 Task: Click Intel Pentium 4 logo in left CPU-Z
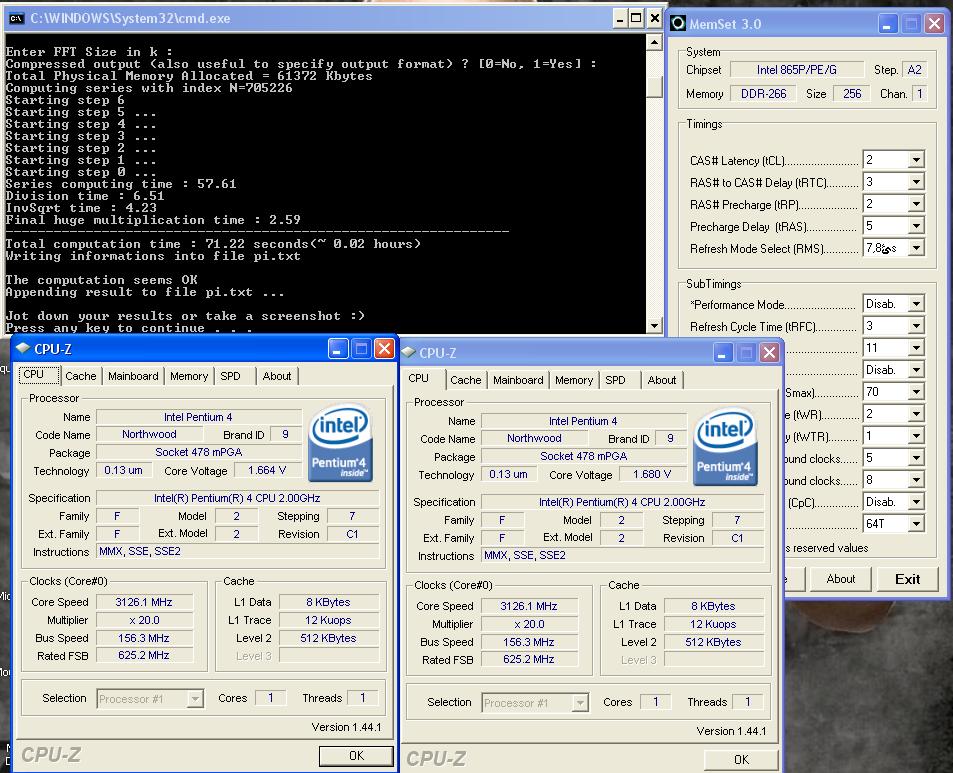tap(340, 443)
